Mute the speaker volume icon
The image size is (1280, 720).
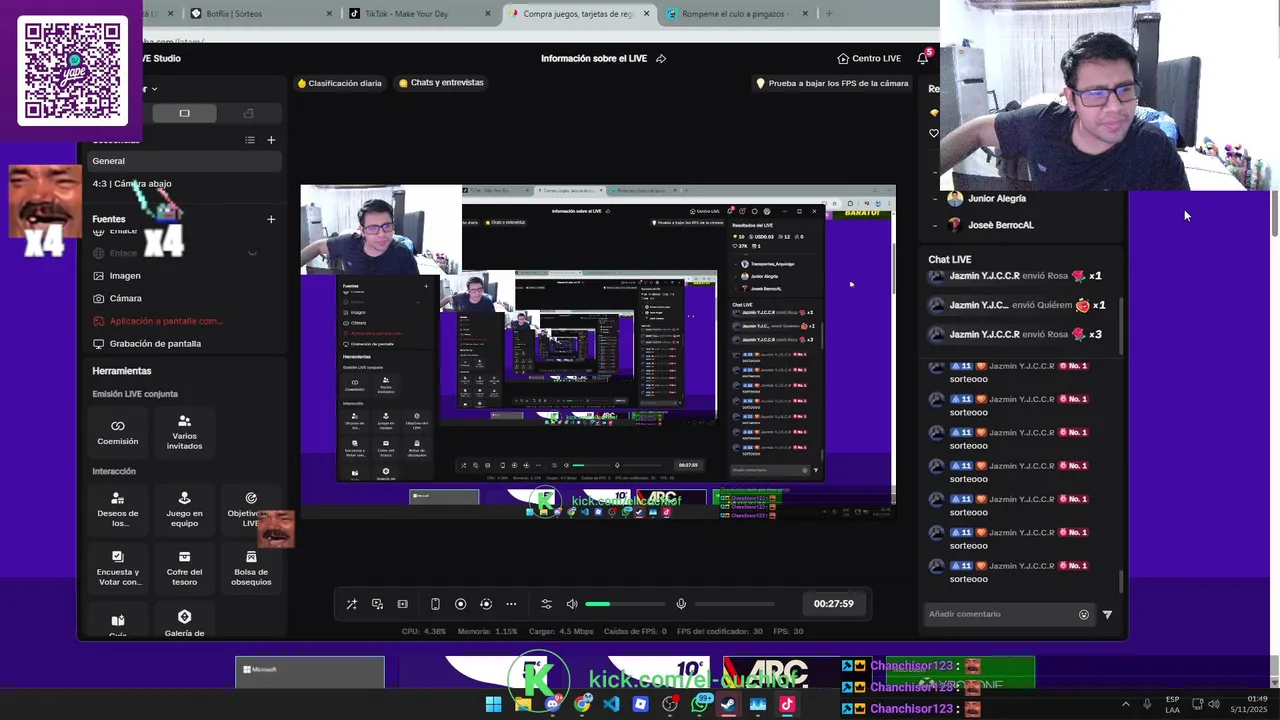572,604
